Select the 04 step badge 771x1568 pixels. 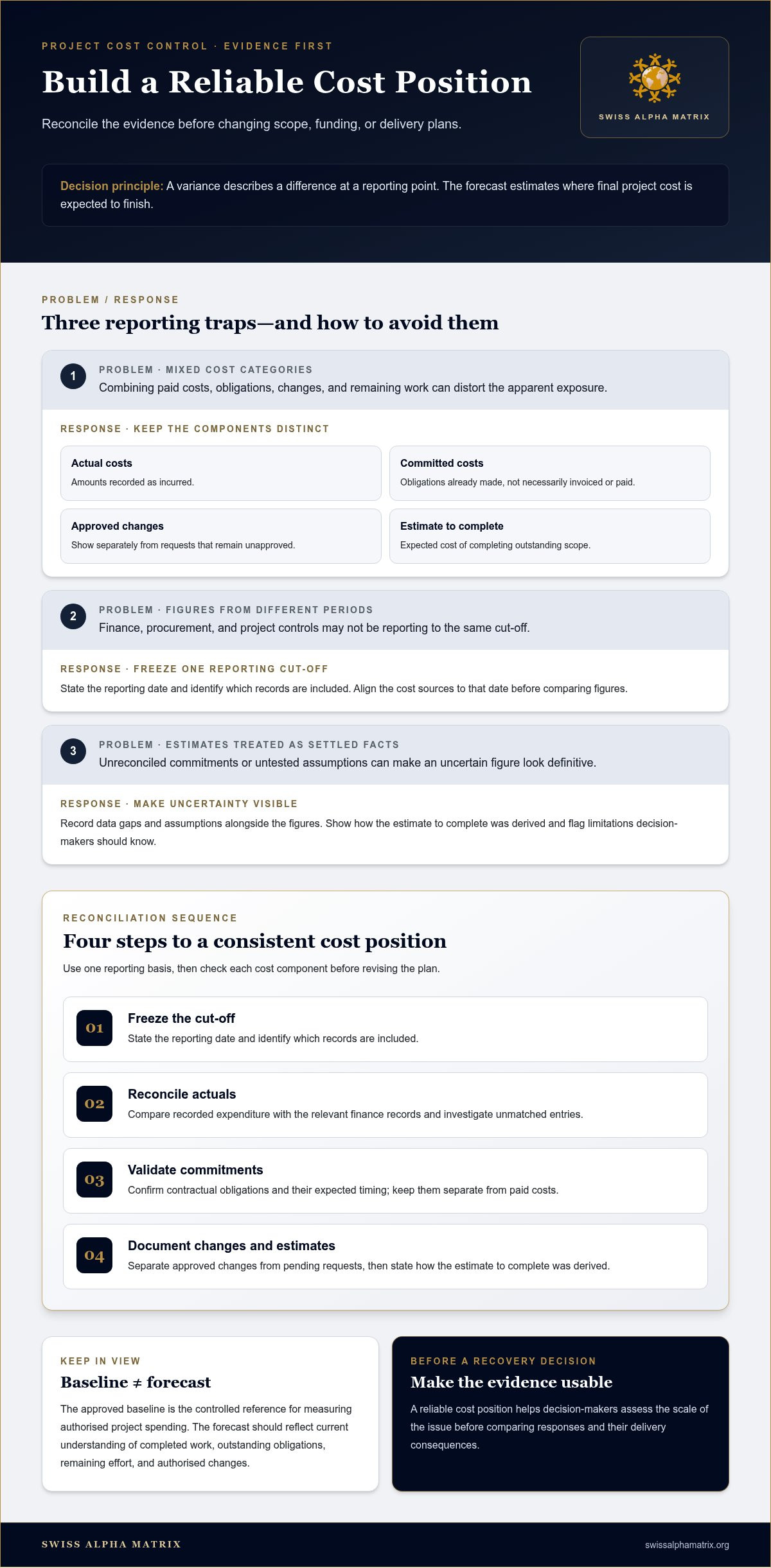coord(94,1255)
